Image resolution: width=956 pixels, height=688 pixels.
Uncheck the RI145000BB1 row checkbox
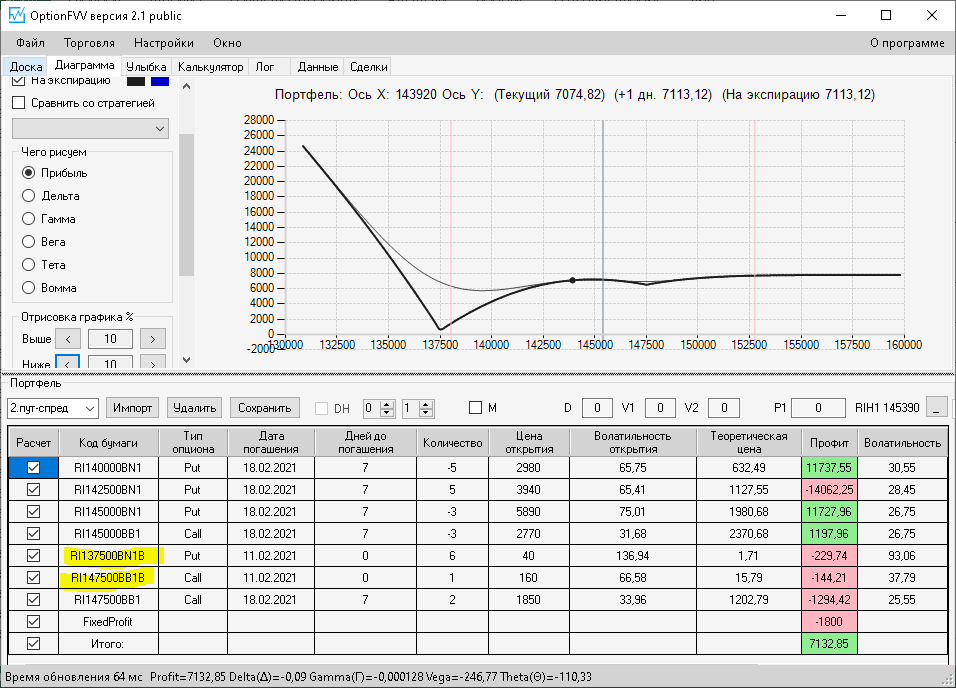pyautogui.click(x=34, y=534)
